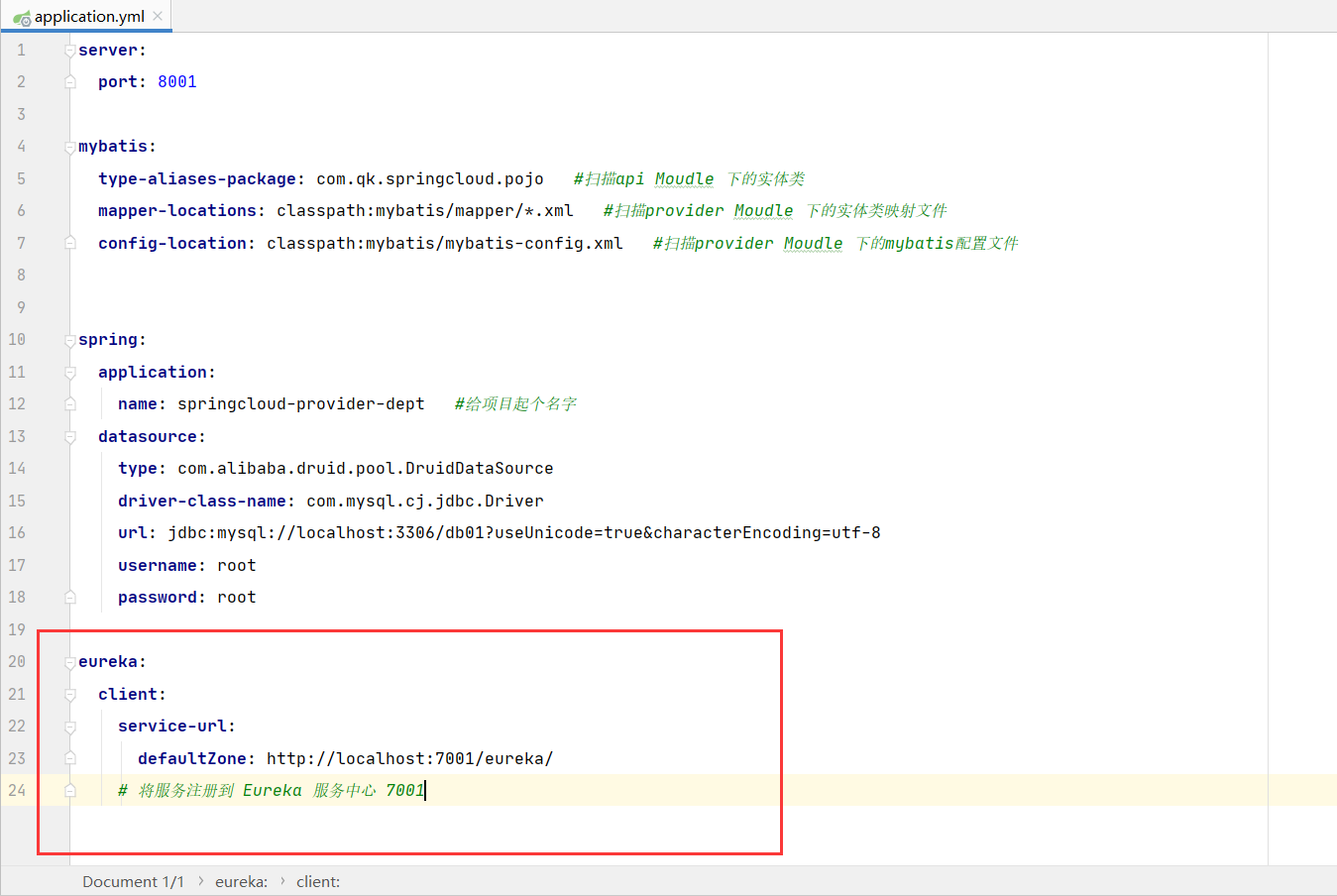Collapse the datasource block fold marker
The width and height of the screenshot is (1337, 896).
tap(70, 437)
